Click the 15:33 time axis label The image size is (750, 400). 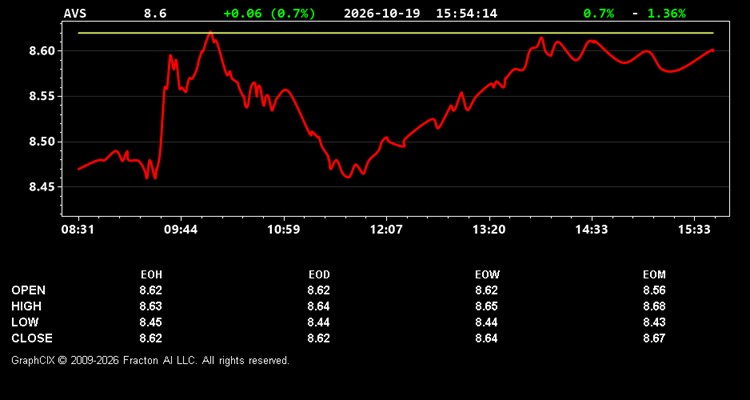695,229
